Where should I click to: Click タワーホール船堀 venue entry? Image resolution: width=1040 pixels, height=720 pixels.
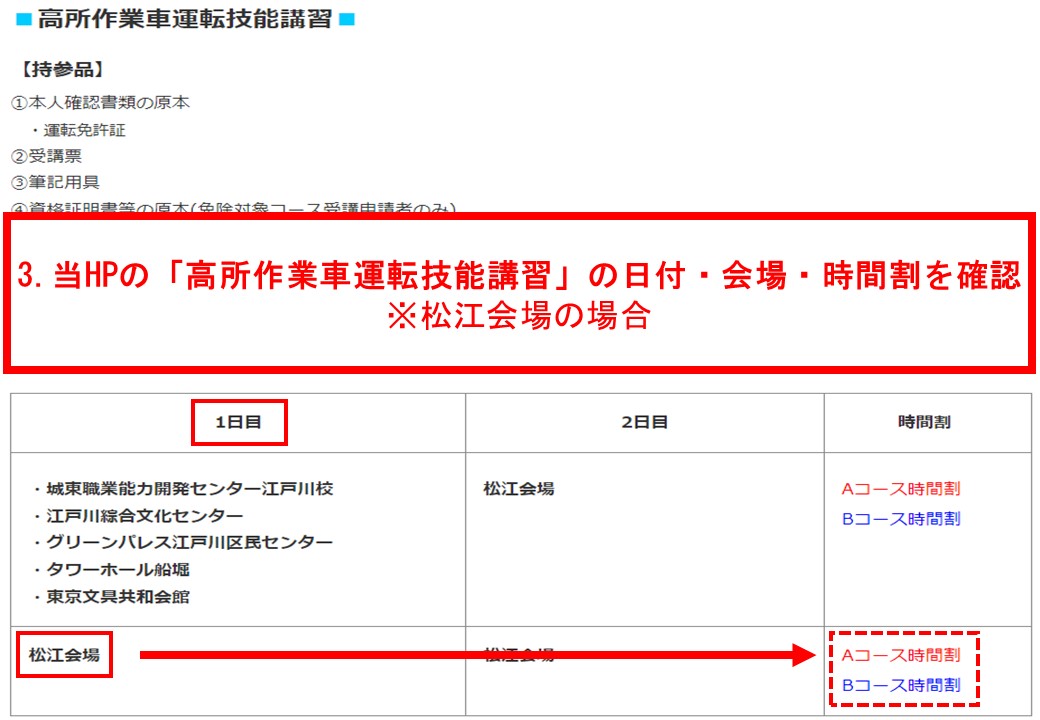[114, 569]
